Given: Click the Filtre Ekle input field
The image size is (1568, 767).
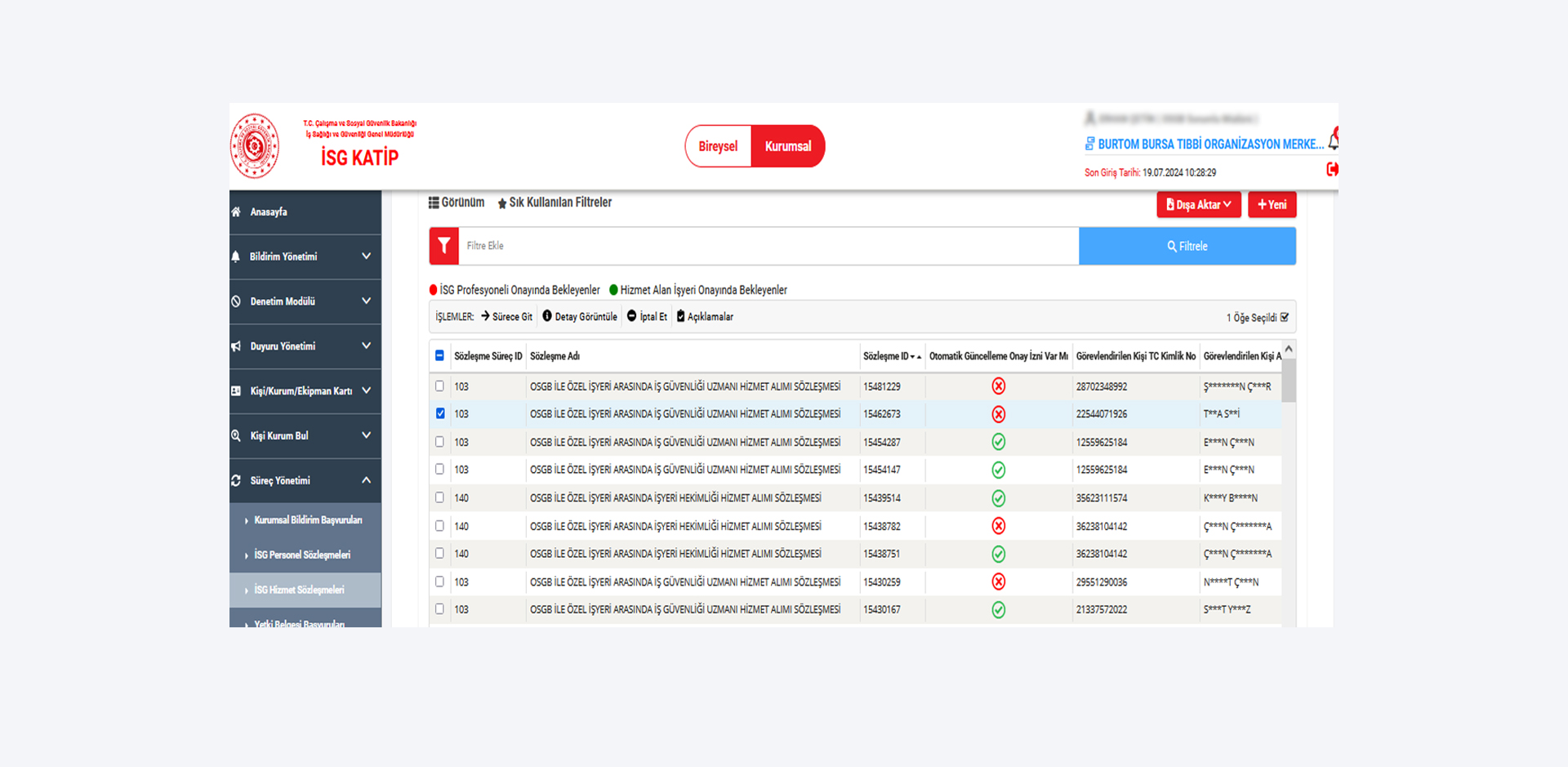Looking at the screenshot, I should 768,246.
